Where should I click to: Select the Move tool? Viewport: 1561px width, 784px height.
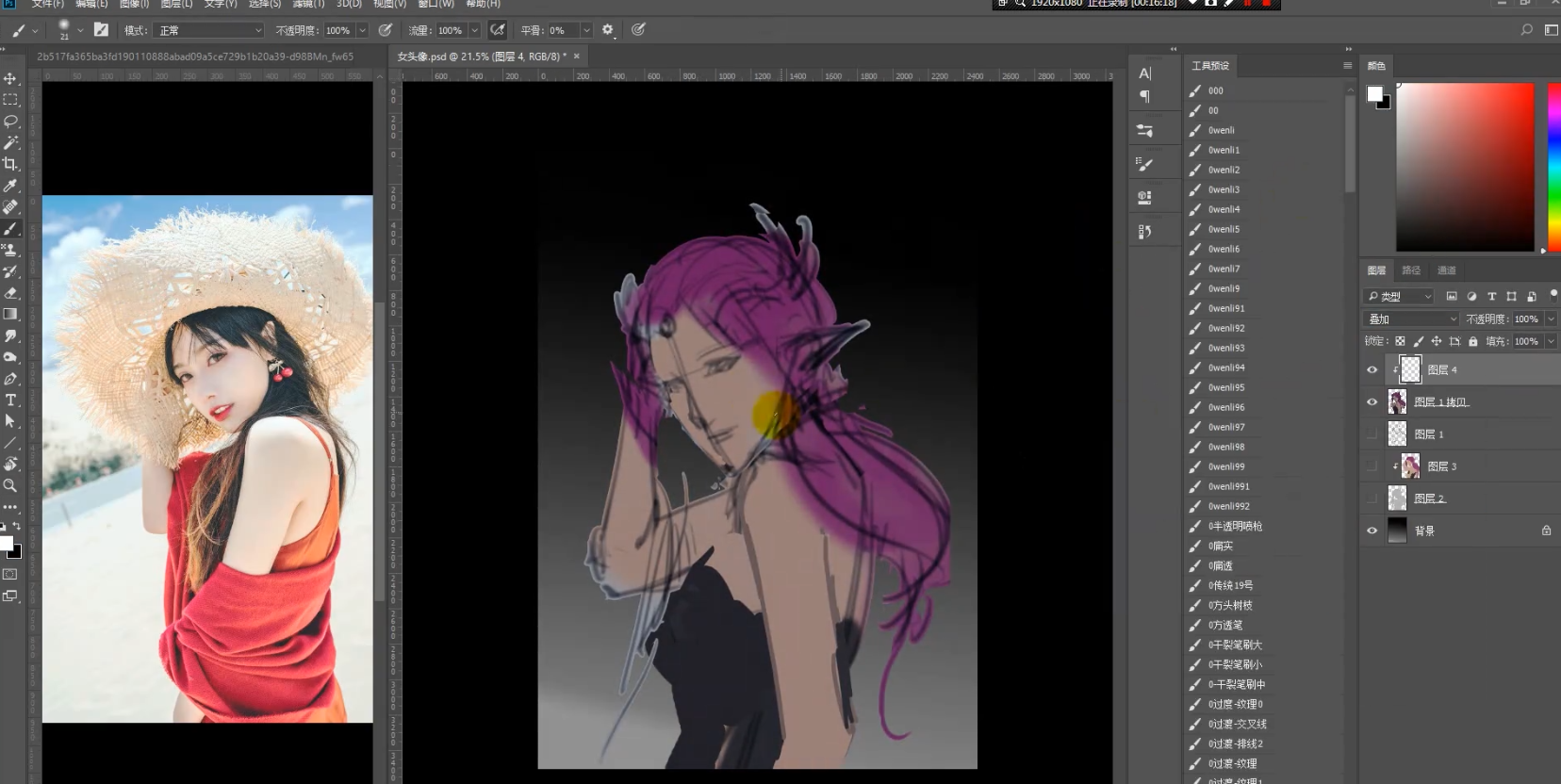(10, 78)
